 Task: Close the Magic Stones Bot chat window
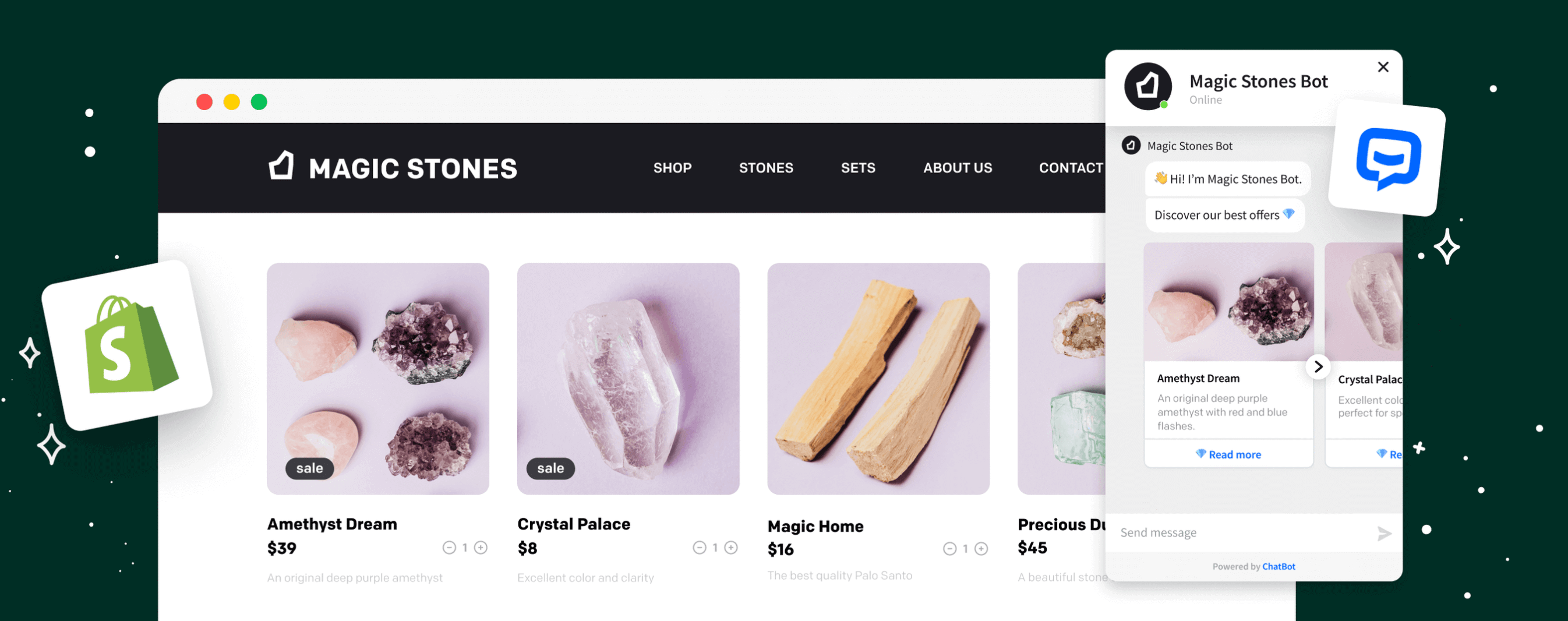click(1383, 67)
